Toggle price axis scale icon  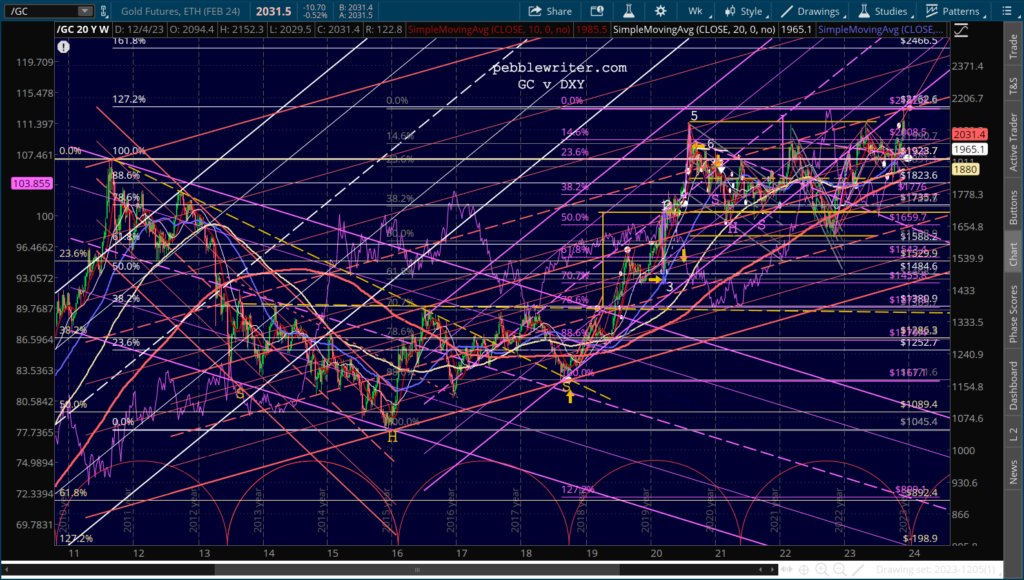[x=961, y=29]
